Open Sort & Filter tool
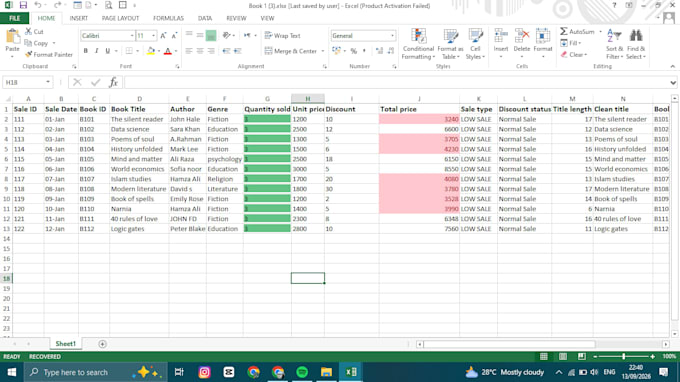 (x=614, y=44)
